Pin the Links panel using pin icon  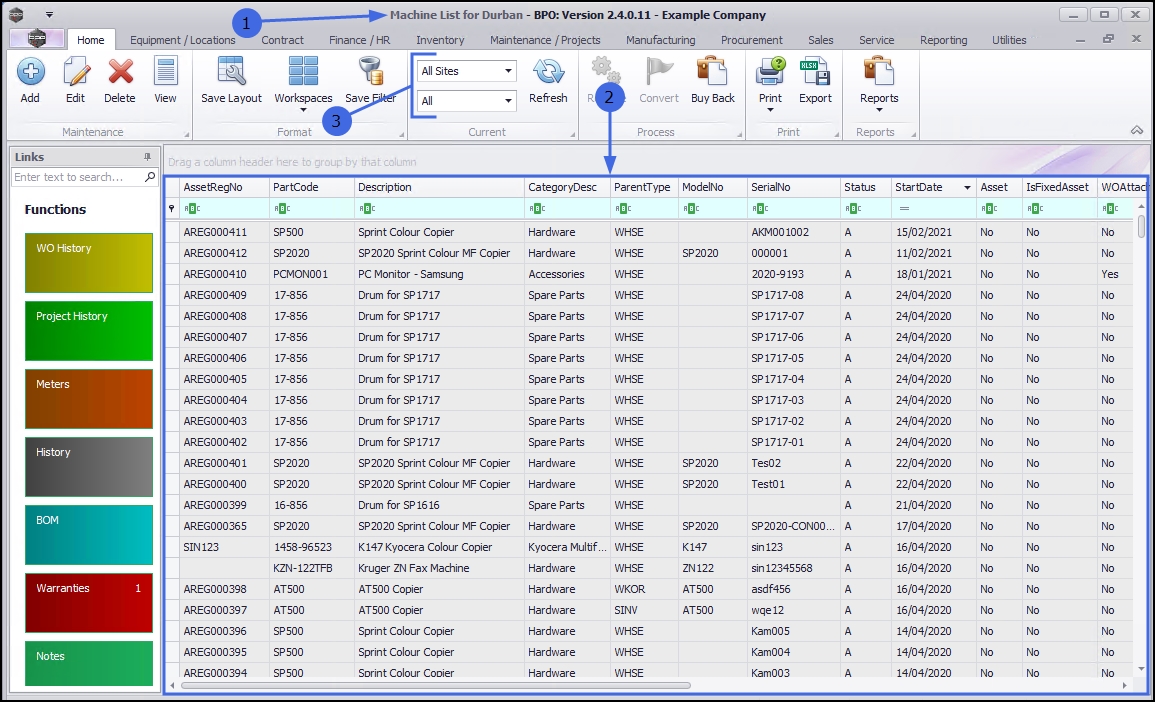[148, 157]
